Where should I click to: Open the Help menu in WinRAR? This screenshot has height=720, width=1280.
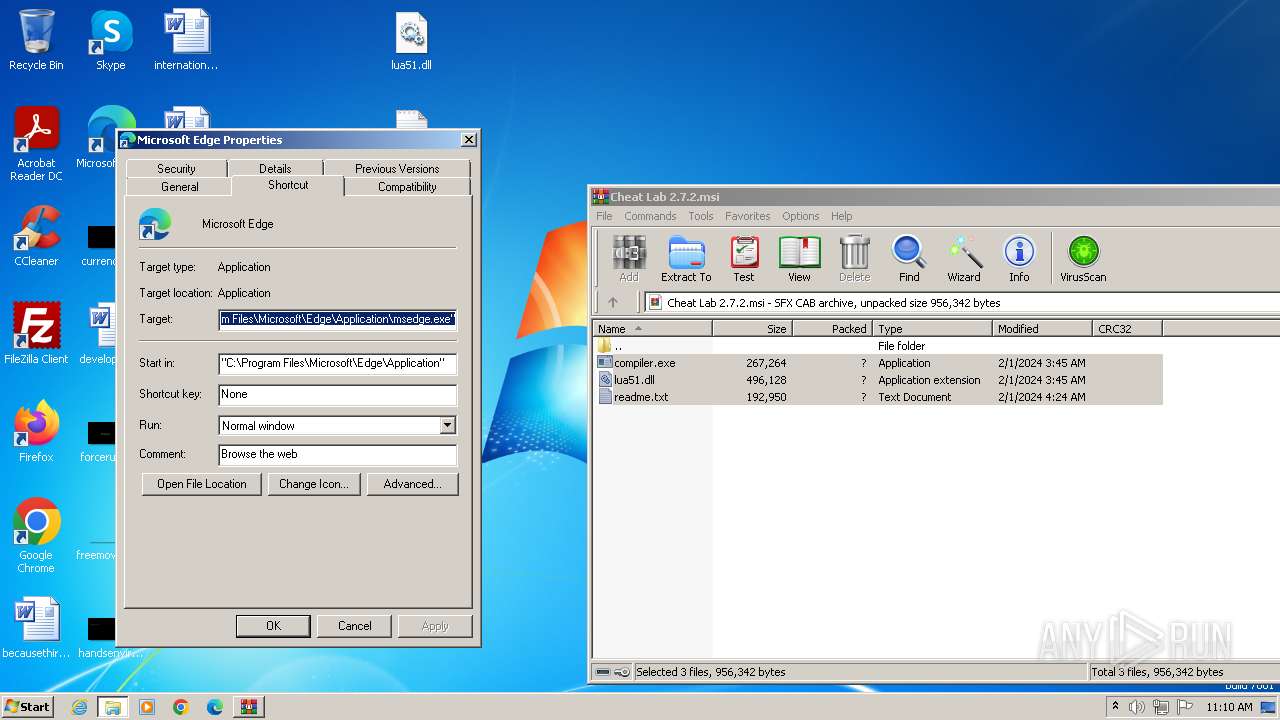(x=842, y=216)
